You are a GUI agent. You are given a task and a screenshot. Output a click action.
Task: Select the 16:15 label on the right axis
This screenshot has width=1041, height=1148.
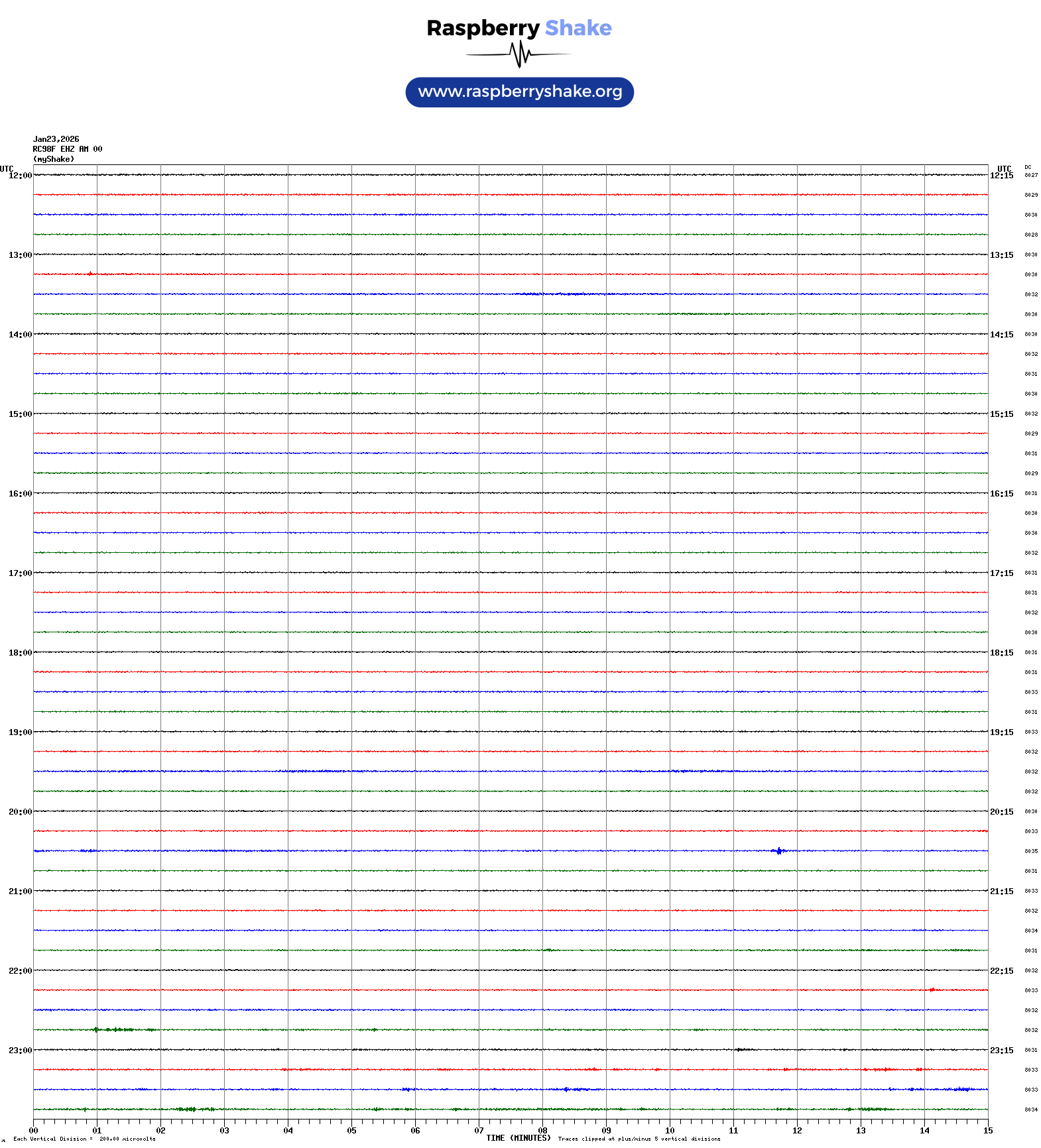point(1001,494)
